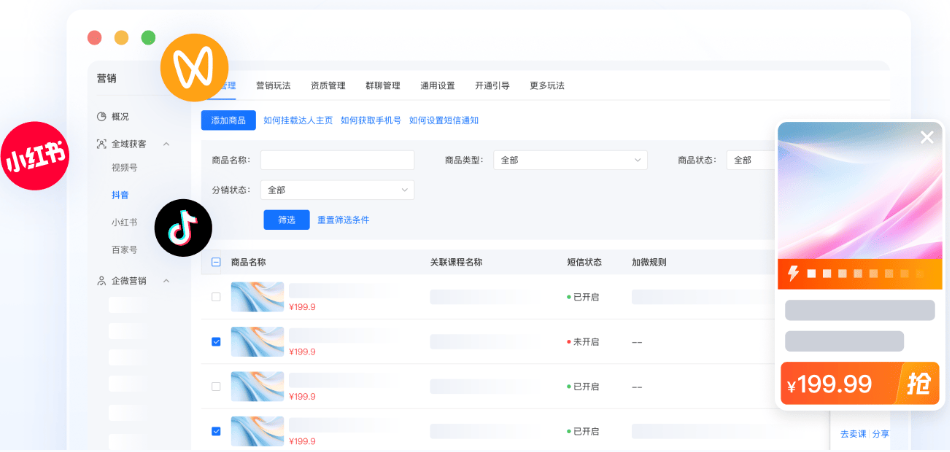Click the fourth row product thumbnail
This screenshot has width=950, height=452.
[257, 431]
